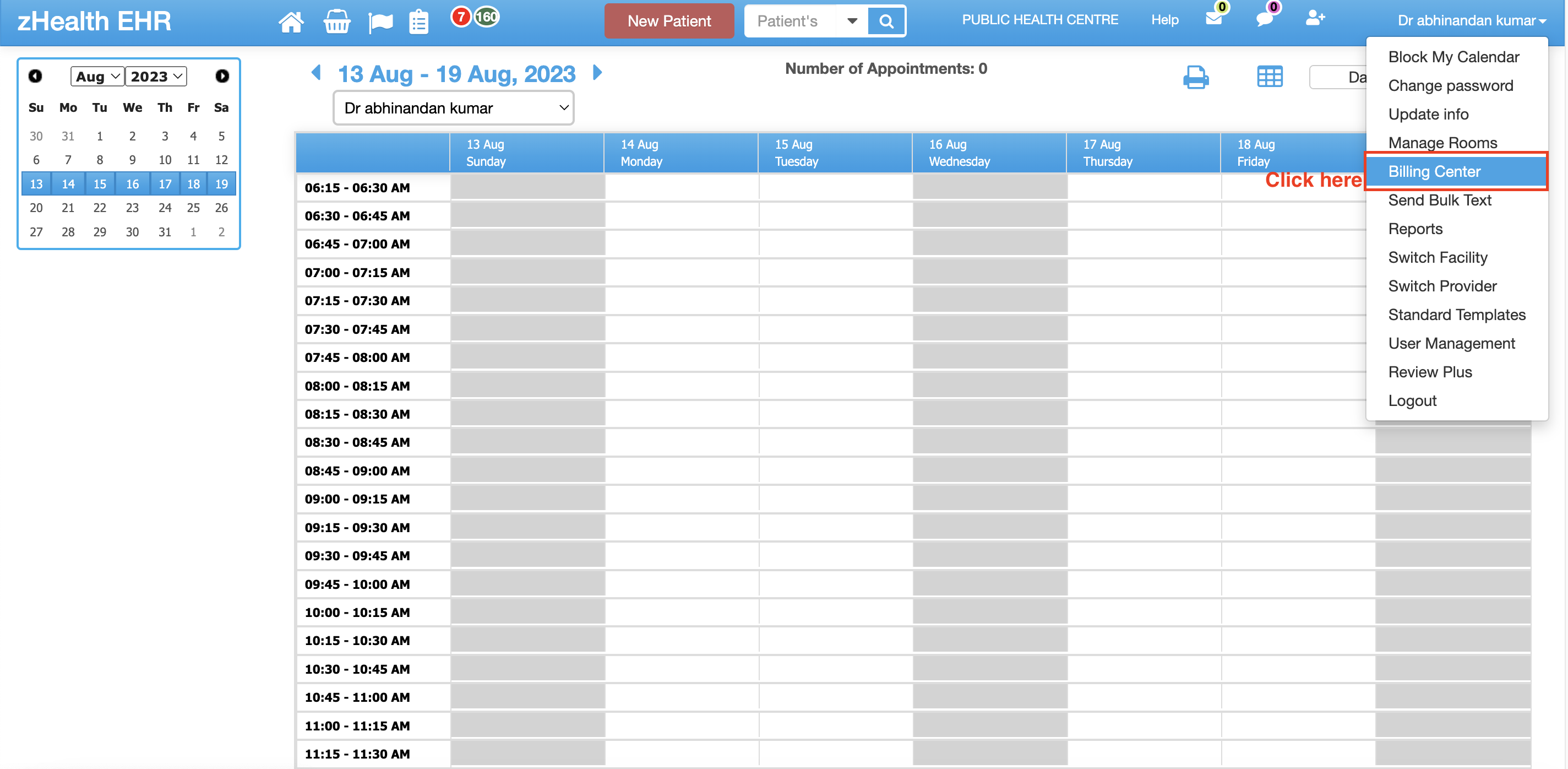1568x769 pixels.
Task: Select Billing Center menu item
Action: coord(1434,172)
